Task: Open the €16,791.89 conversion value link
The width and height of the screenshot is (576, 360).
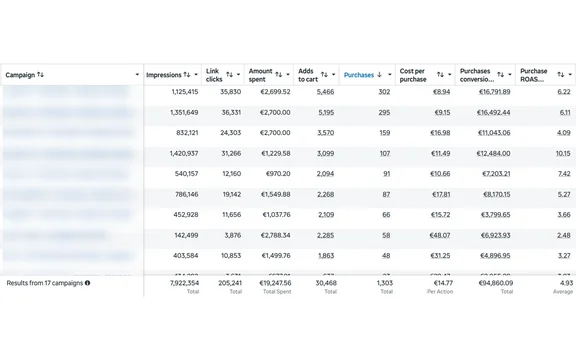Action: (494, 92)
